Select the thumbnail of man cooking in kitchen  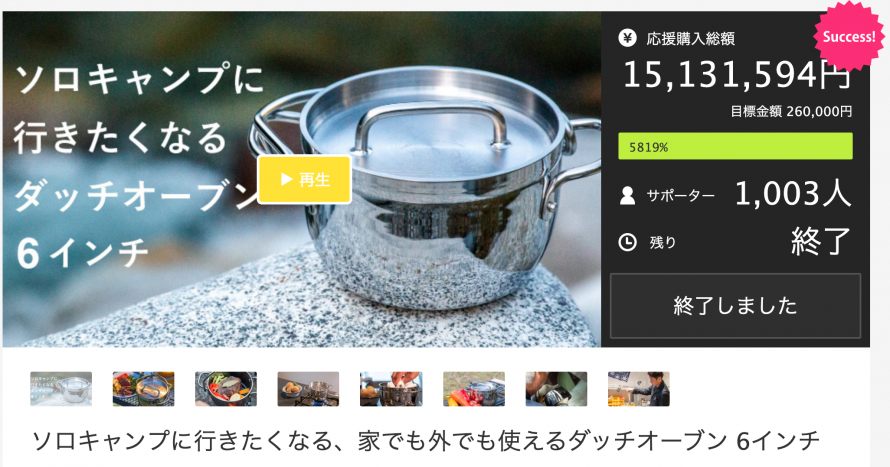pos(639,389)
